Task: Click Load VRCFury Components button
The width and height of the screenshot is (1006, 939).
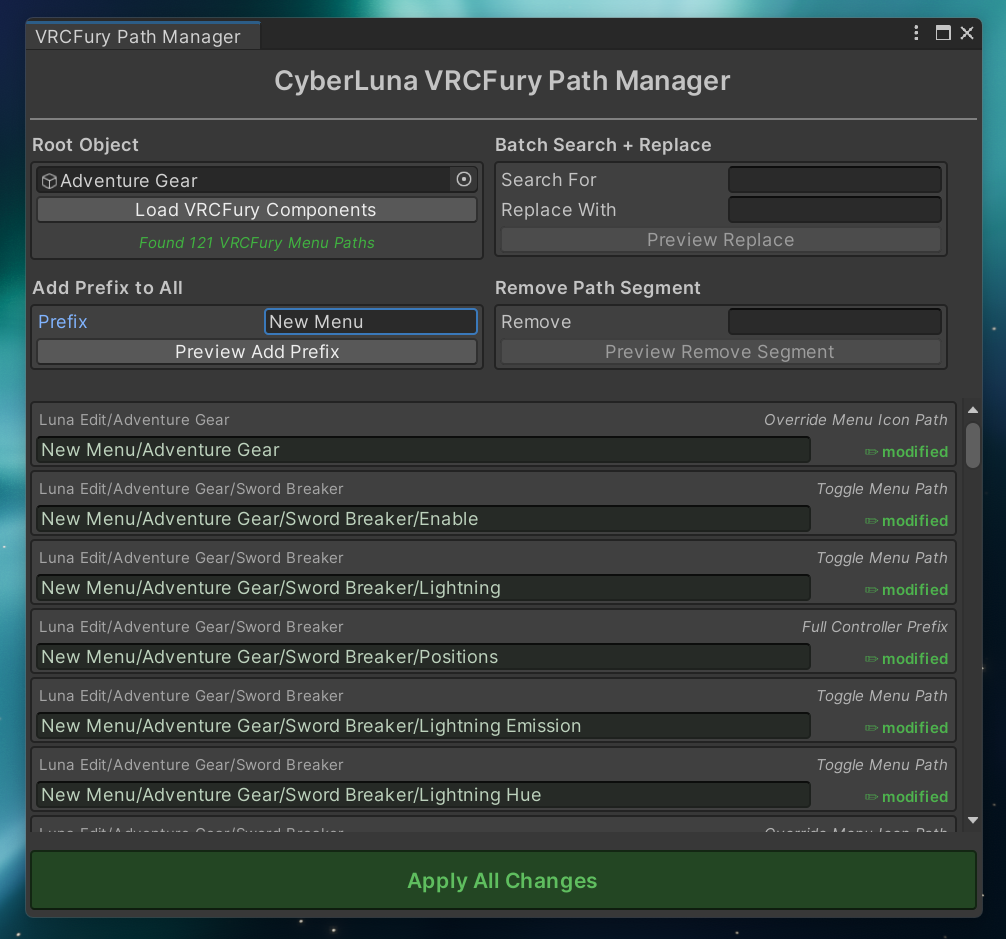Action: (257, 210)
